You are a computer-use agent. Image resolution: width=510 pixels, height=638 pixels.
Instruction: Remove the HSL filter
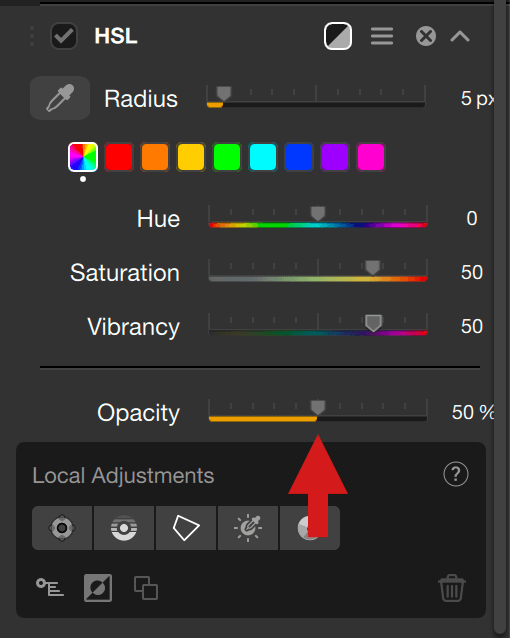[x=426, y=36]
